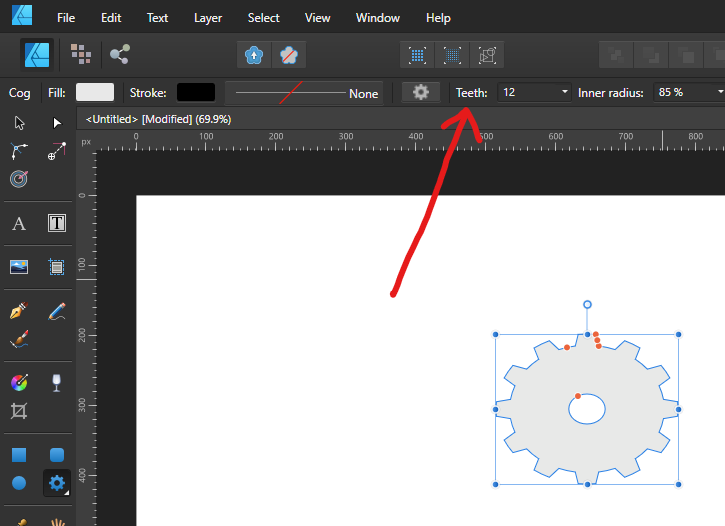The image size is (725, 526).
Task: Open the Layer menu
Action: 208,18
